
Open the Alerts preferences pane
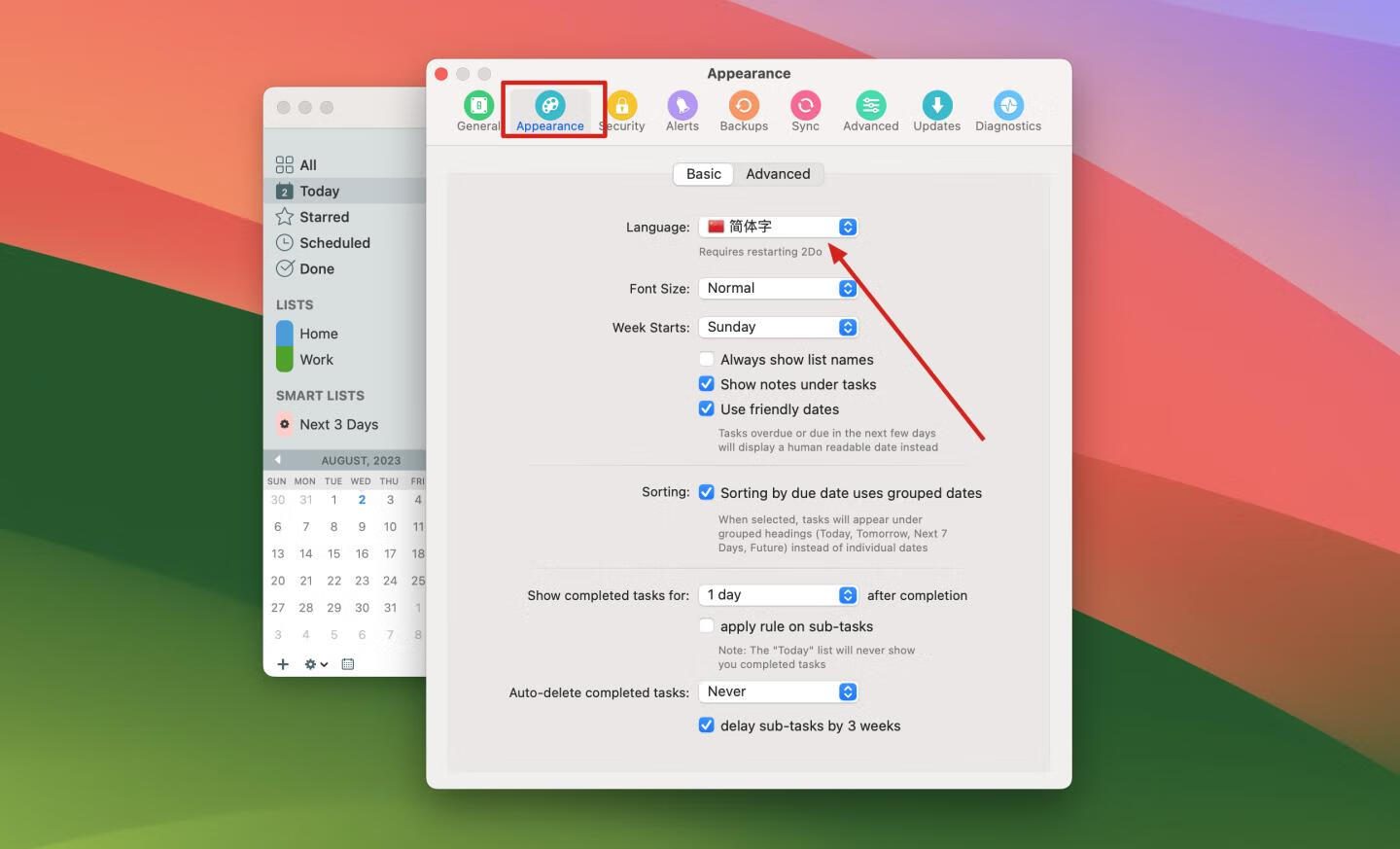[682, 111]
